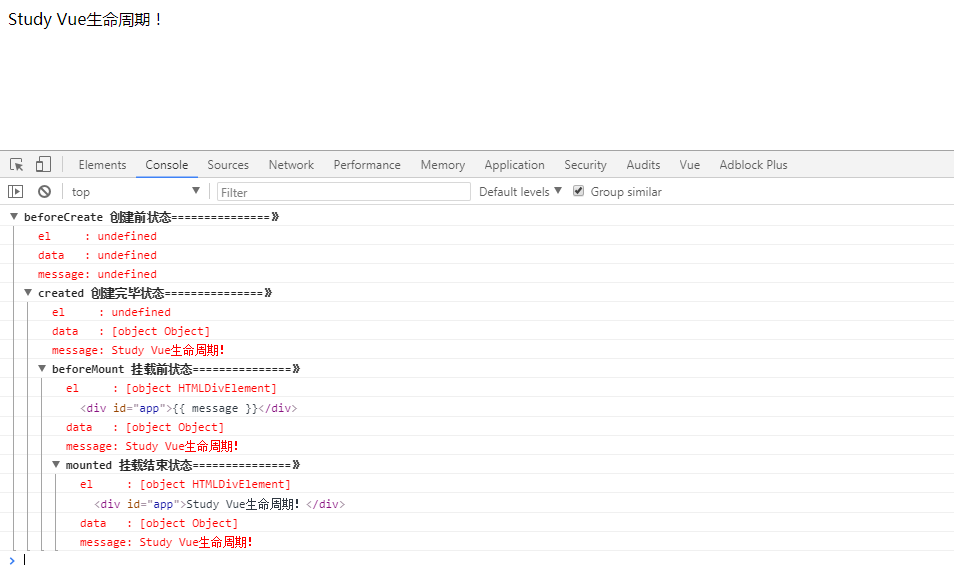Select mounted 'data : [object Object]' line
954x565 pixels.
pos(159,523)
